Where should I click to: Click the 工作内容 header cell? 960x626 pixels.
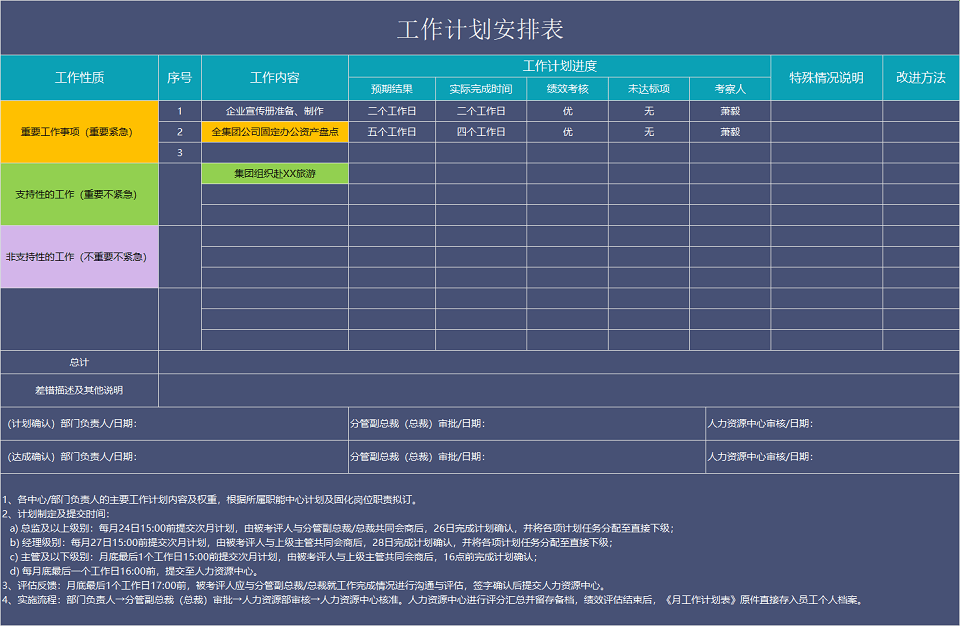(274, 78)
